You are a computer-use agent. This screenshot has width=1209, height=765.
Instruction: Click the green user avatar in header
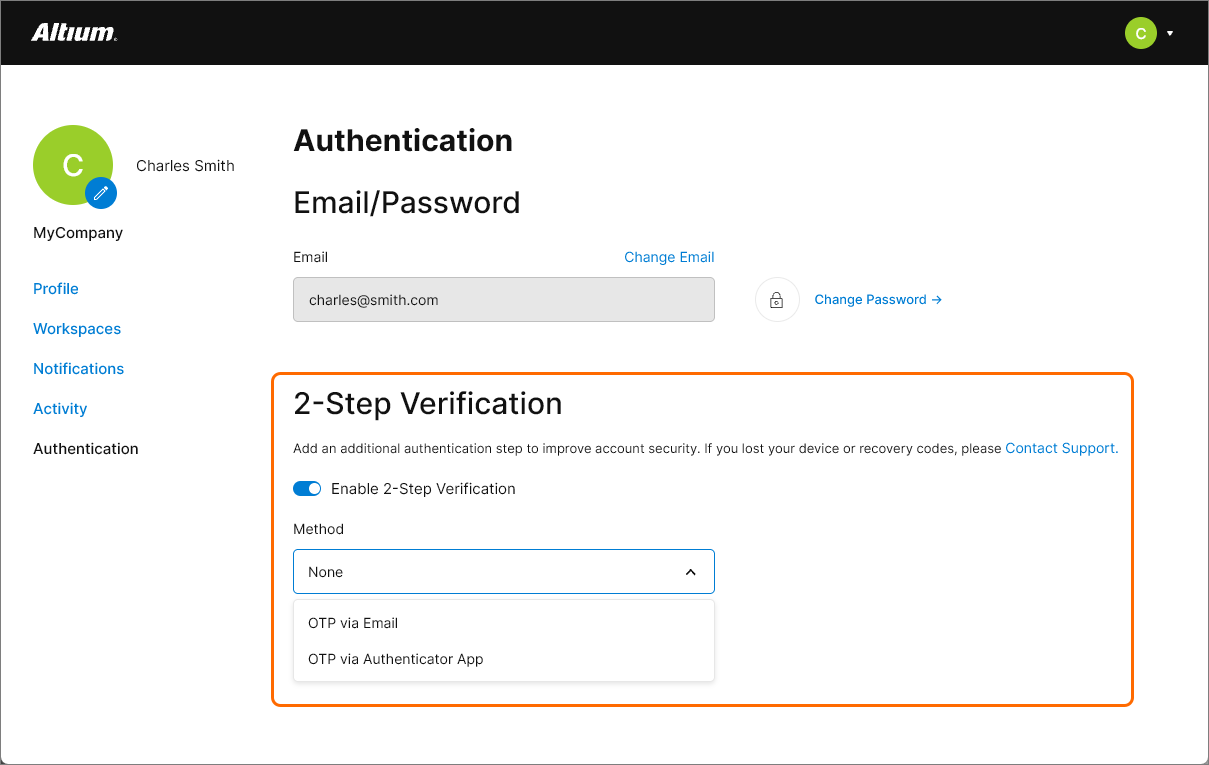(1141, 33)
